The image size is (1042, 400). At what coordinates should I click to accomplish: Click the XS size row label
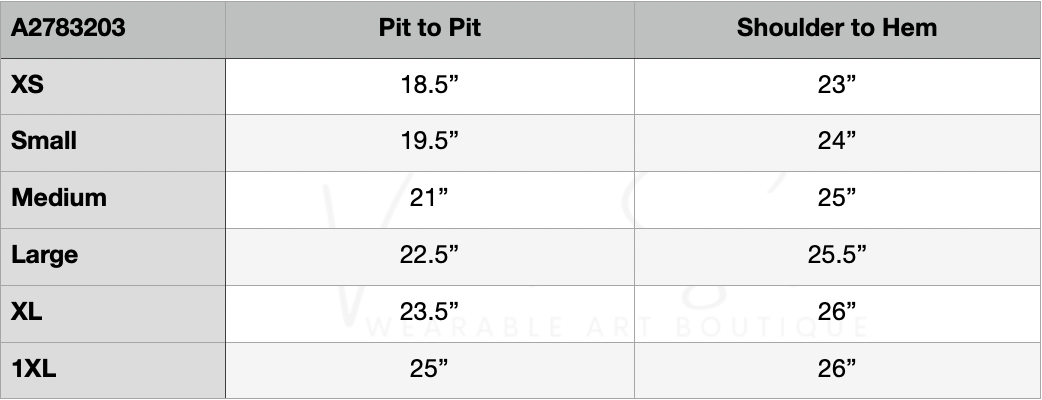[27, 86]
